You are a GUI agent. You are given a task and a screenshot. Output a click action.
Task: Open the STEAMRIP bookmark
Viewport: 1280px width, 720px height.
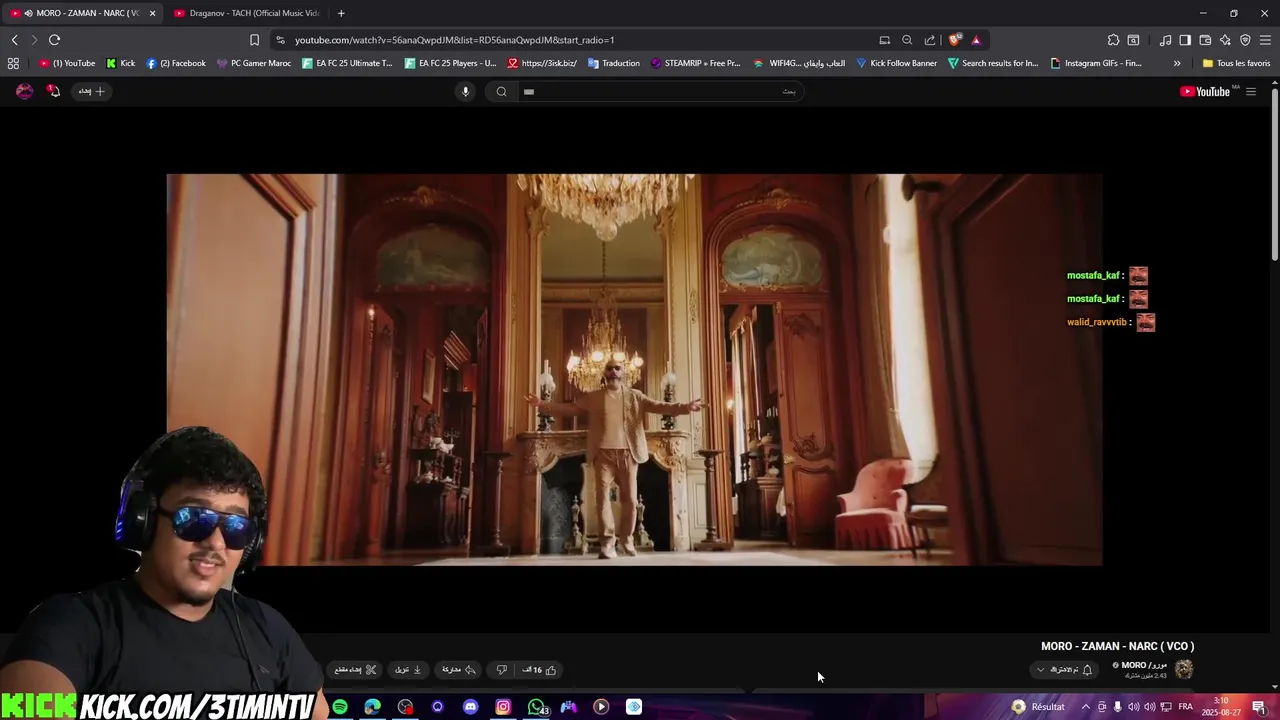click(696, 63)
